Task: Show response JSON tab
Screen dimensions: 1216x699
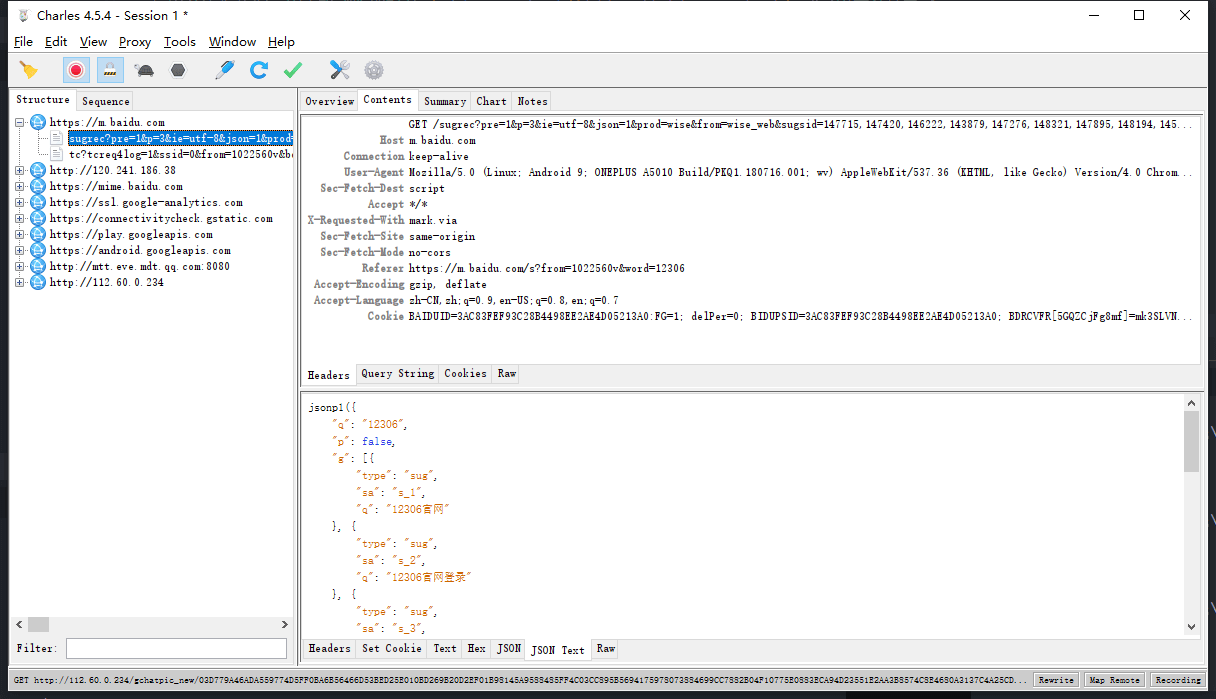Action: (x=509, y=649)
